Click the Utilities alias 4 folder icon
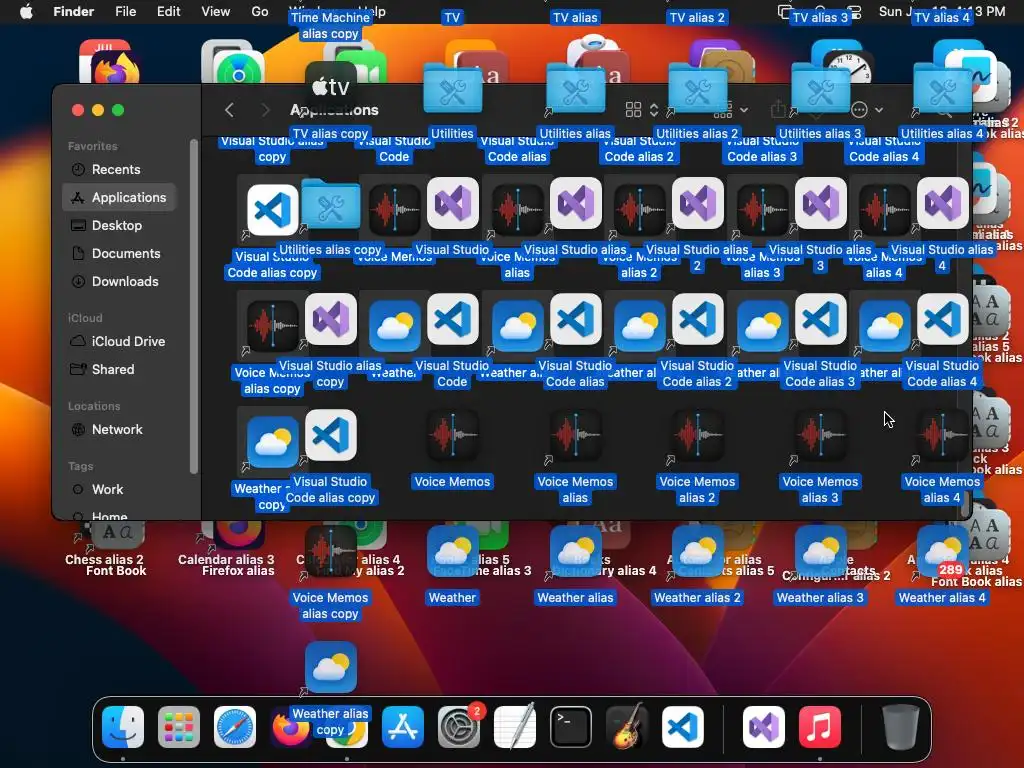The width and height of the screenshot is (1024, 768). point(942,88)
